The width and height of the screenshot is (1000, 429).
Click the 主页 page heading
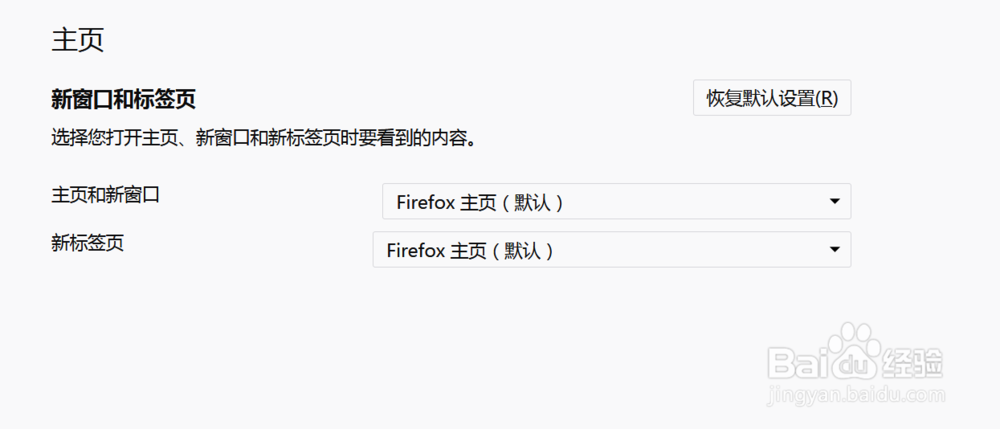coord(78,41)
